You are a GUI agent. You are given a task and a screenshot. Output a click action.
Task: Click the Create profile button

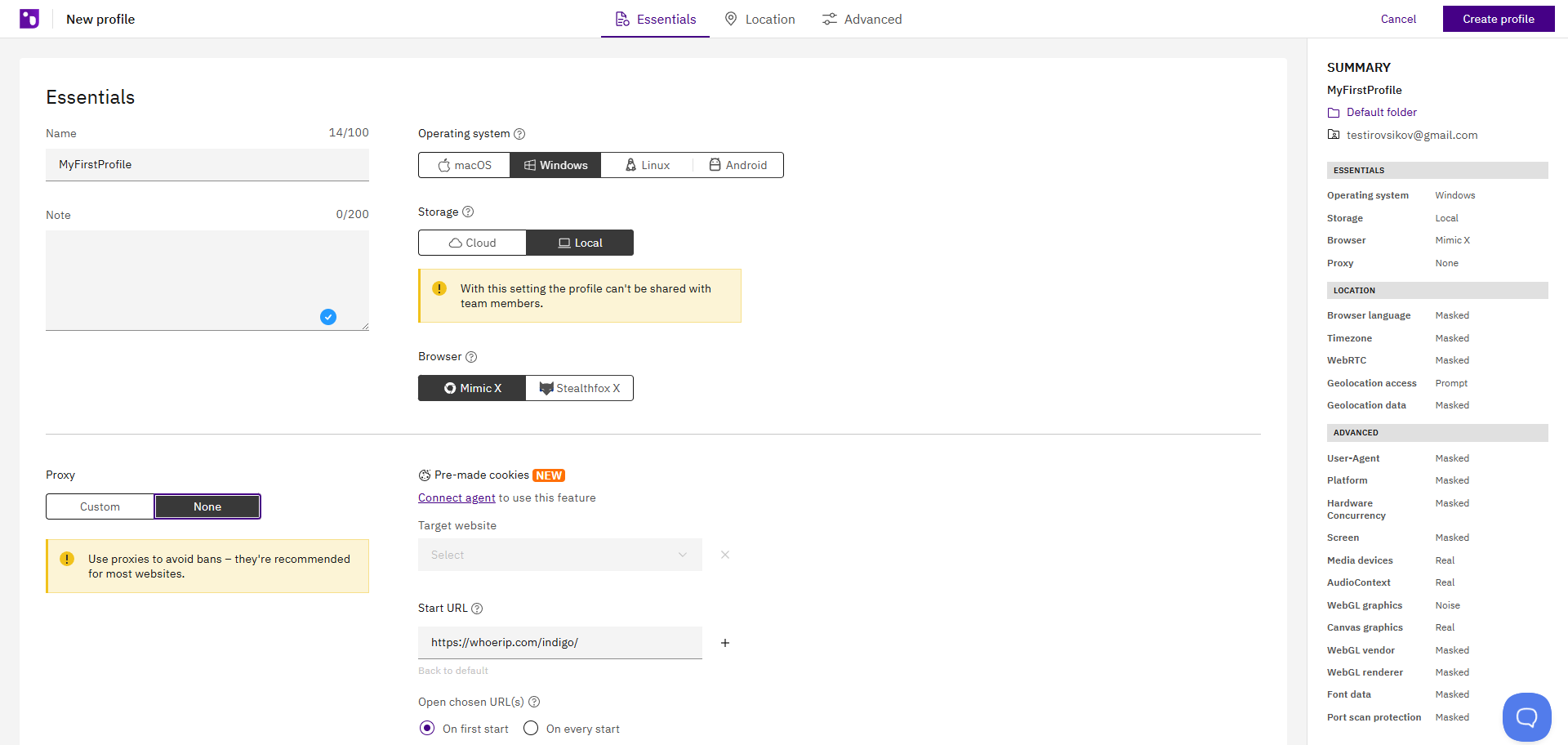pyautogui.click(x=1498, y=19)
